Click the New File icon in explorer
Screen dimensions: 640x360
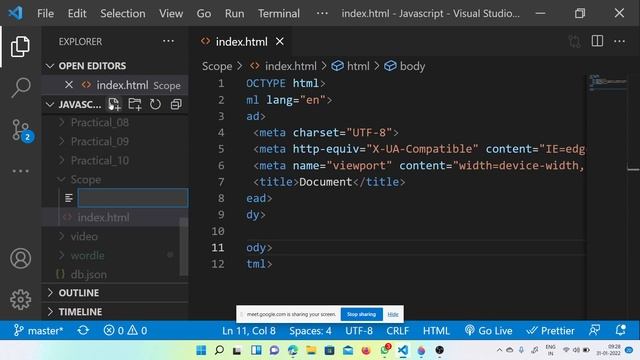point(114,104)
